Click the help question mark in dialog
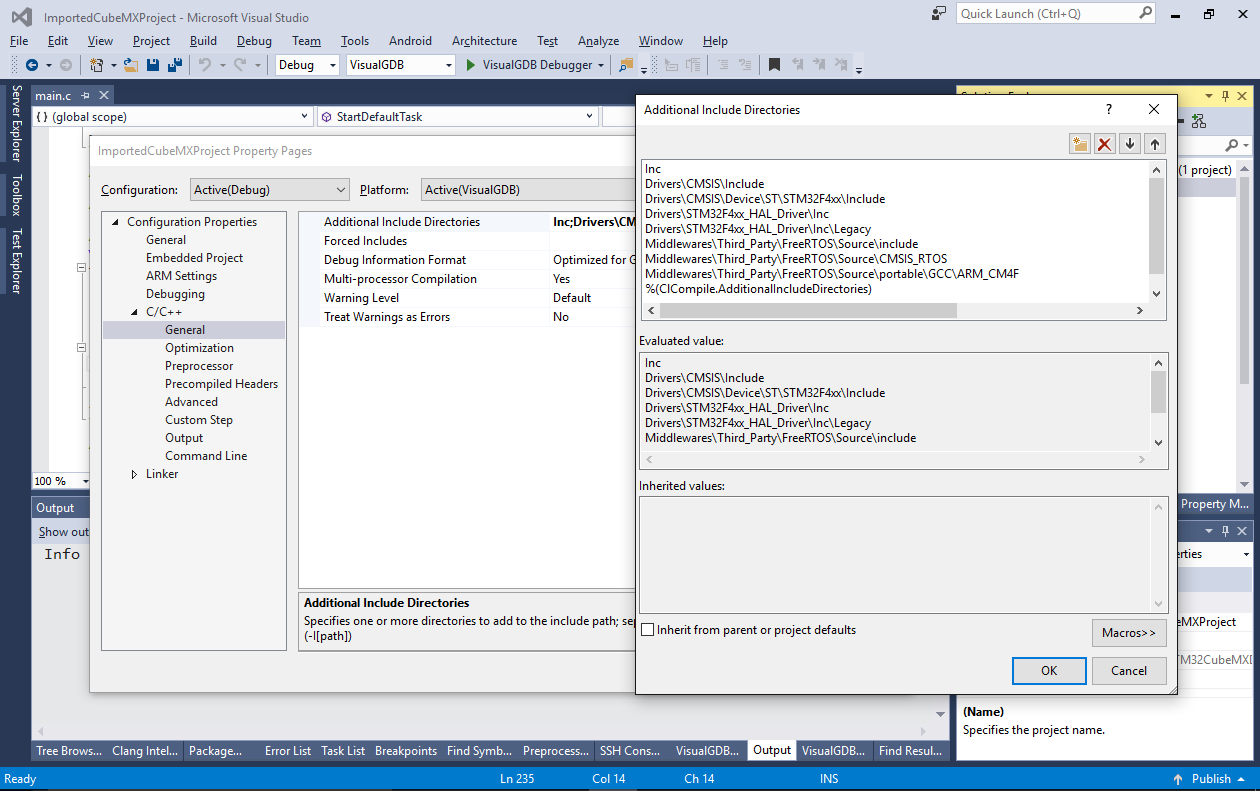 (x=1108, y=109)
